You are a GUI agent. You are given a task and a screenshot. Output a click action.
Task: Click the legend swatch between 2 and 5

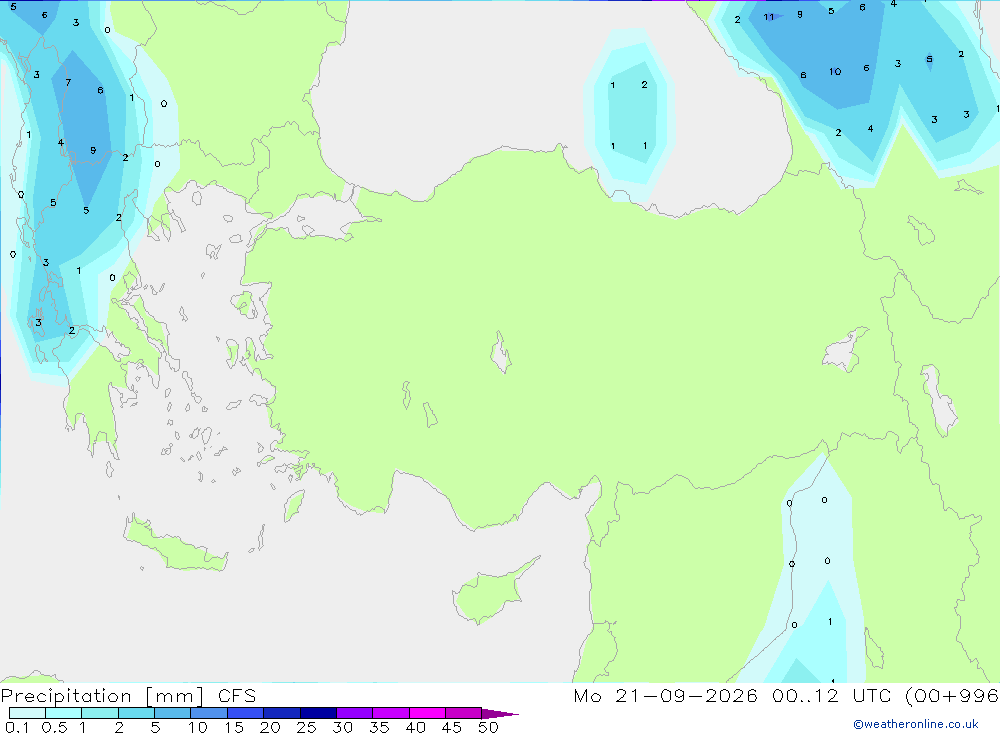click(136, 713)
